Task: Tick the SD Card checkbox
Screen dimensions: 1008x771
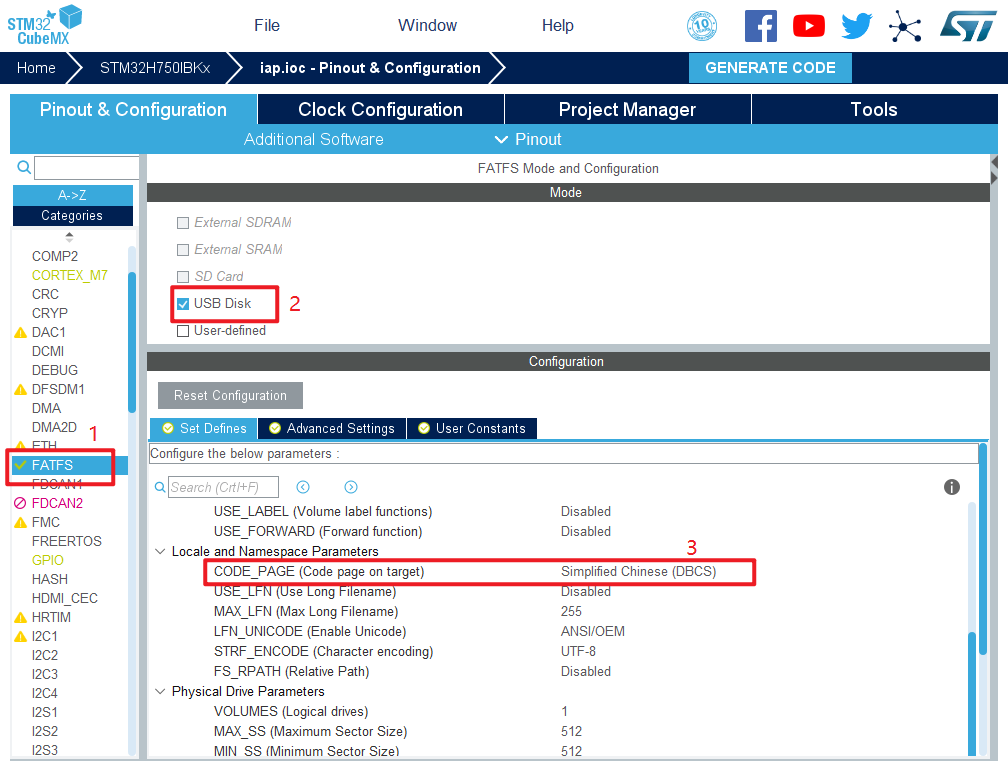Action: 183,277
